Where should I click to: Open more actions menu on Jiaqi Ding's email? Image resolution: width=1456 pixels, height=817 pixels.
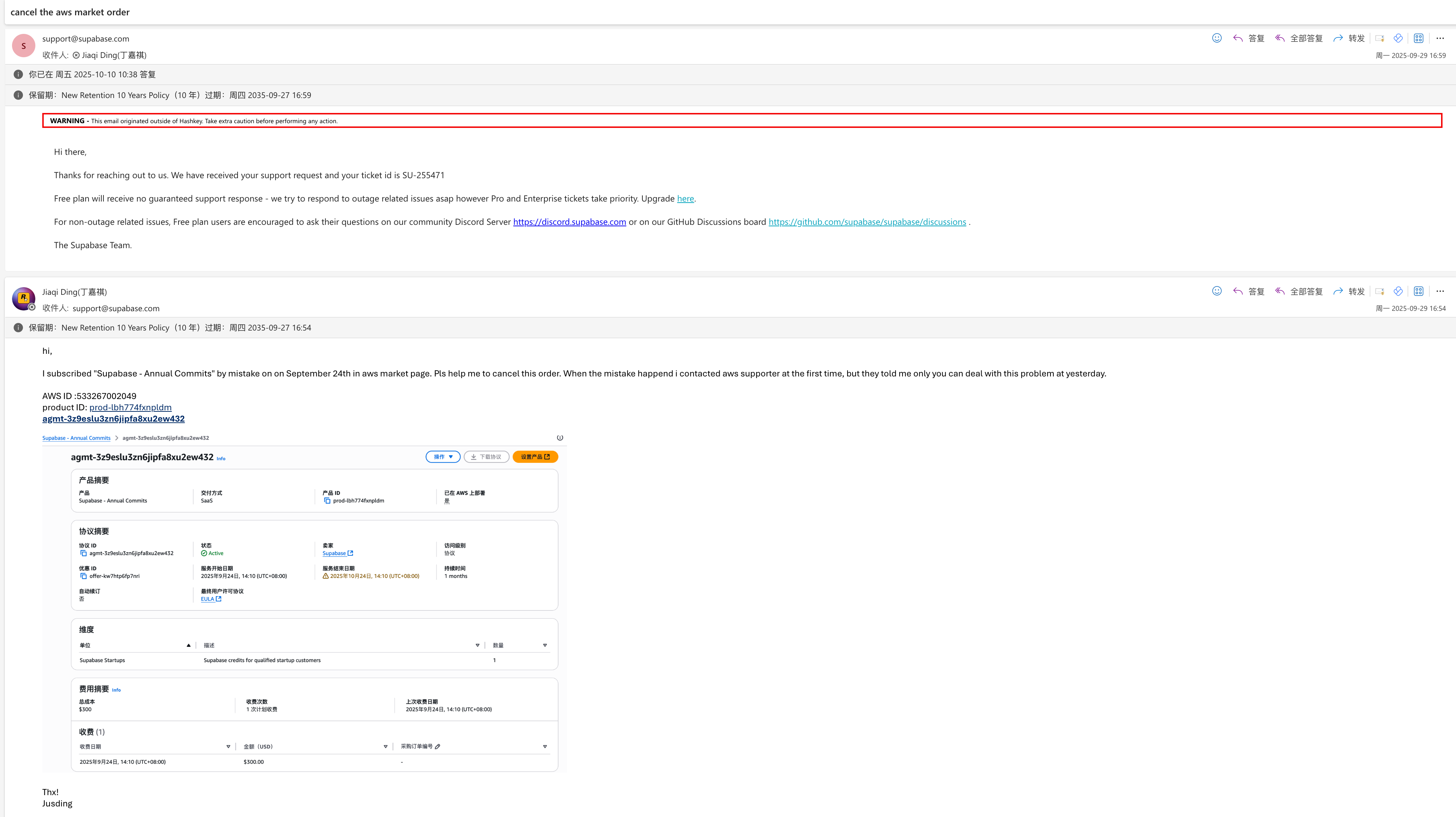click(x=1440, y=291)
